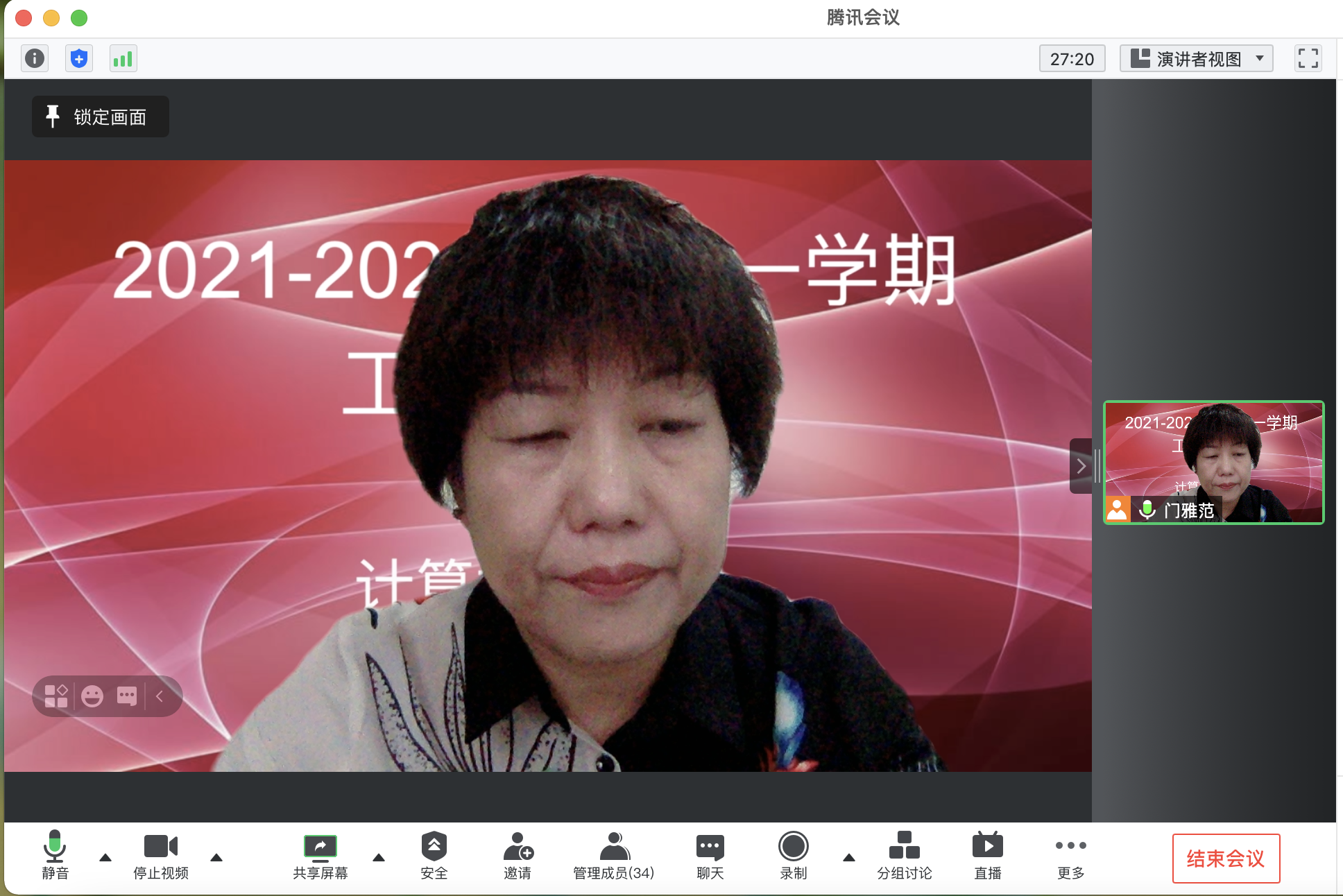The height and width of the screenshot is (896, 1343).
Task: Open the 直播 live stream option
Action: coord(987,855)
